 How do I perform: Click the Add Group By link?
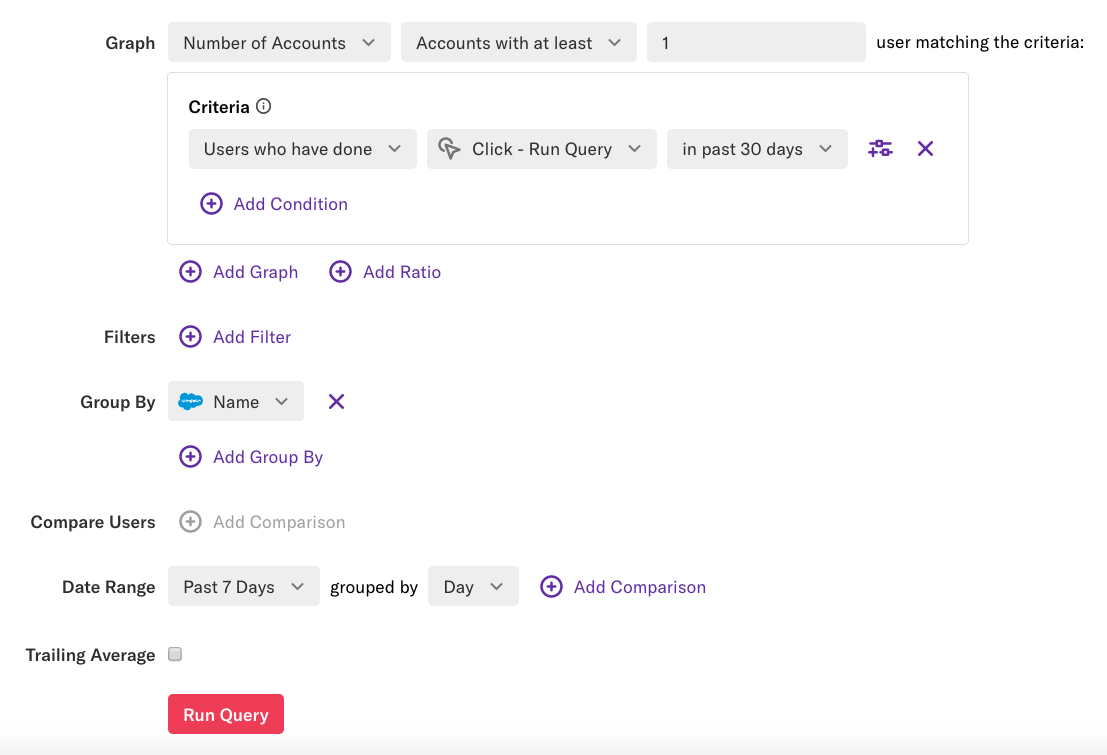268,457
